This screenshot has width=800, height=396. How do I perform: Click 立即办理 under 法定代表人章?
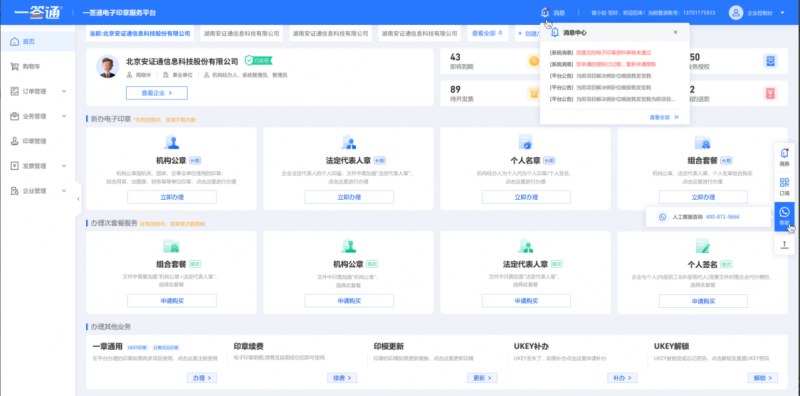tap(349, 197)
